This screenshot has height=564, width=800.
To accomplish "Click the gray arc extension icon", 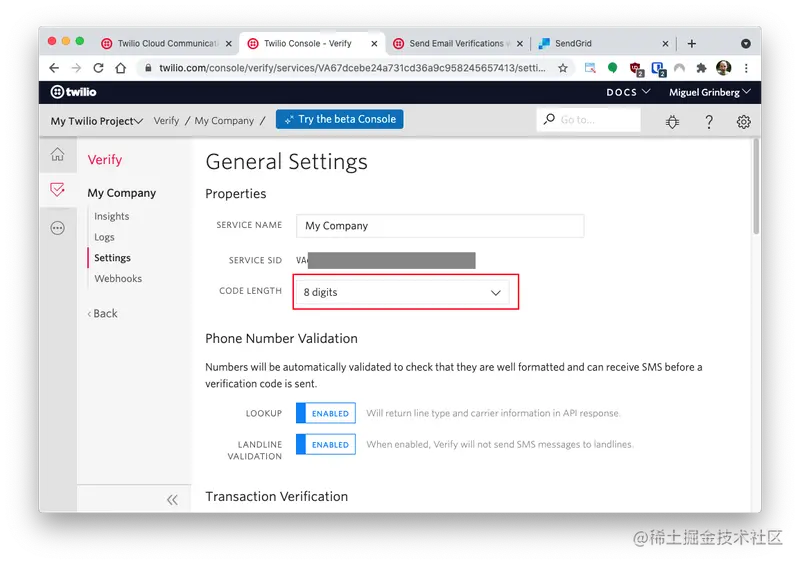I will [679, 68].
